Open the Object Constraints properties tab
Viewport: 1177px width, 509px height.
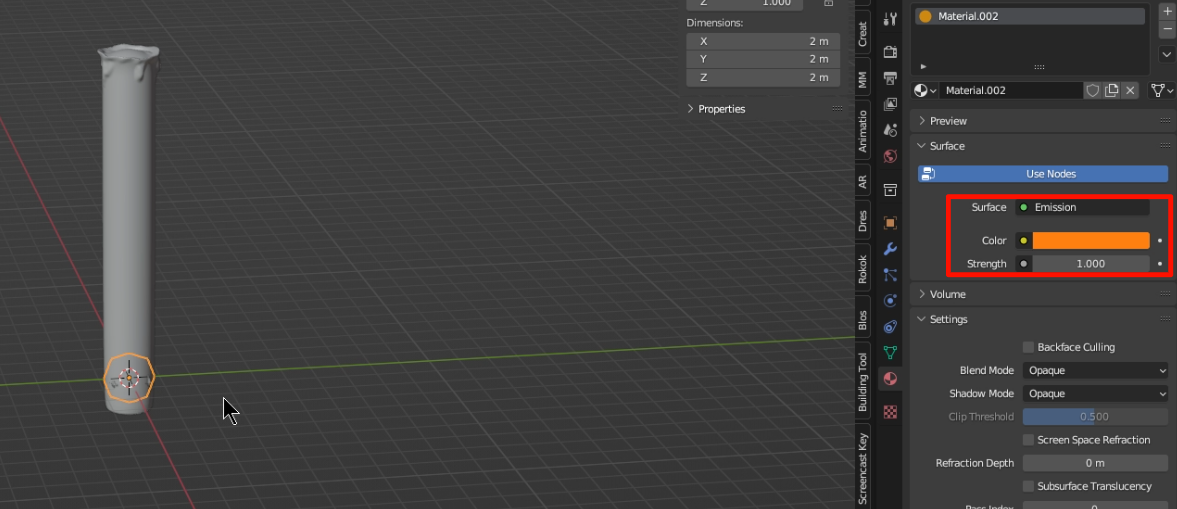pyautogui.click(x=890, y=327)
